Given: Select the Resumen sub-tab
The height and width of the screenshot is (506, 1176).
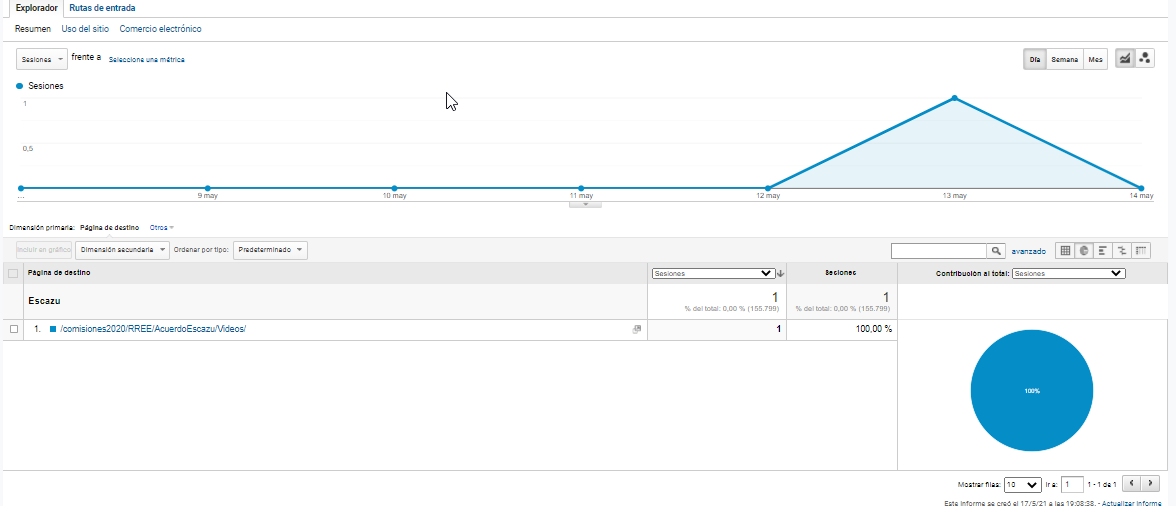Looking at the screenshot, I should coord(33,28).
